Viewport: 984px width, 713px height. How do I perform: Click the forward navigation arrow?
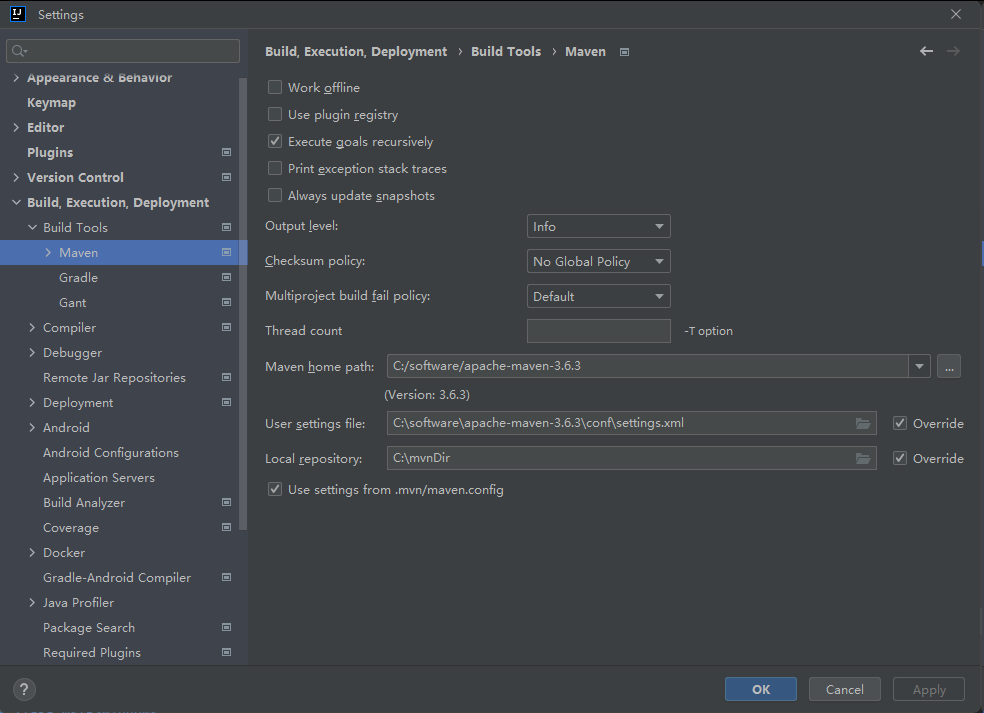click(953, 51)
